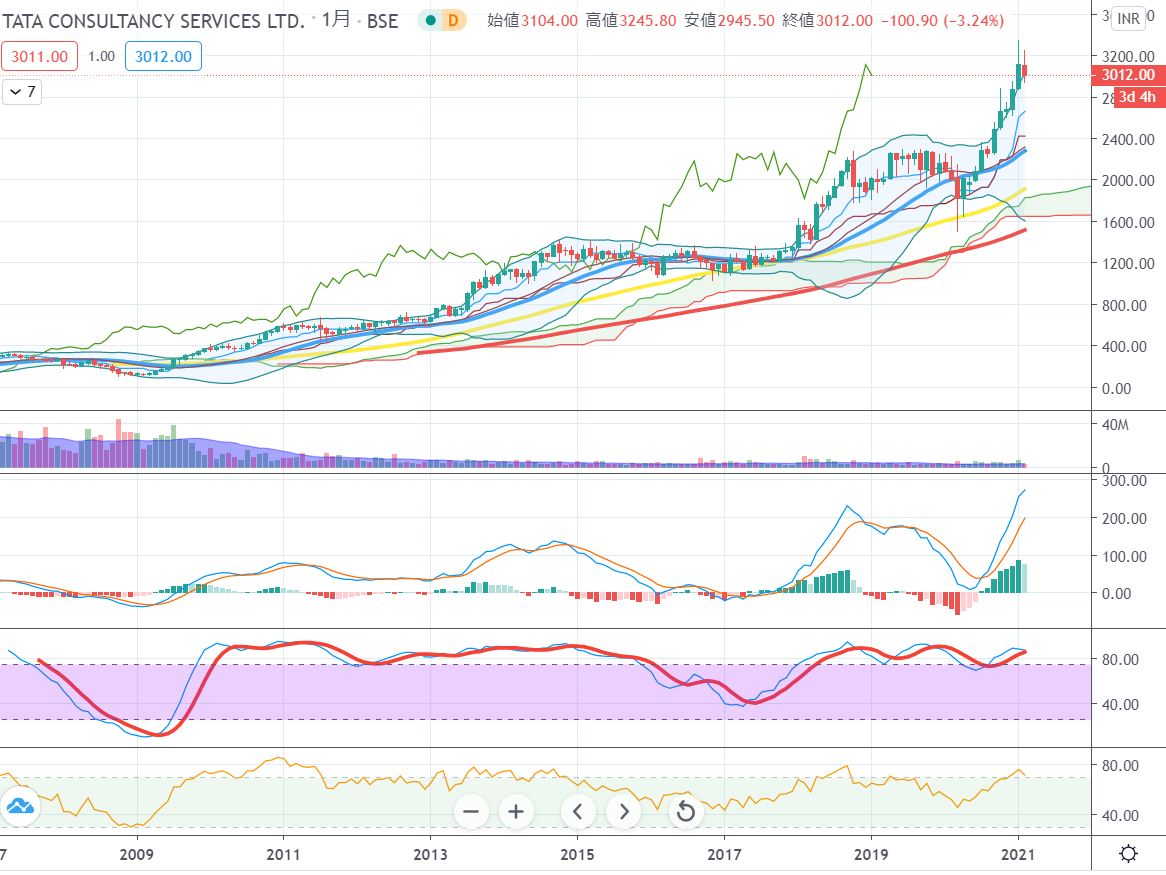Viewport: 1166px width, 875px height.
Task: Click the green market status dot
Action: [430, 21]
